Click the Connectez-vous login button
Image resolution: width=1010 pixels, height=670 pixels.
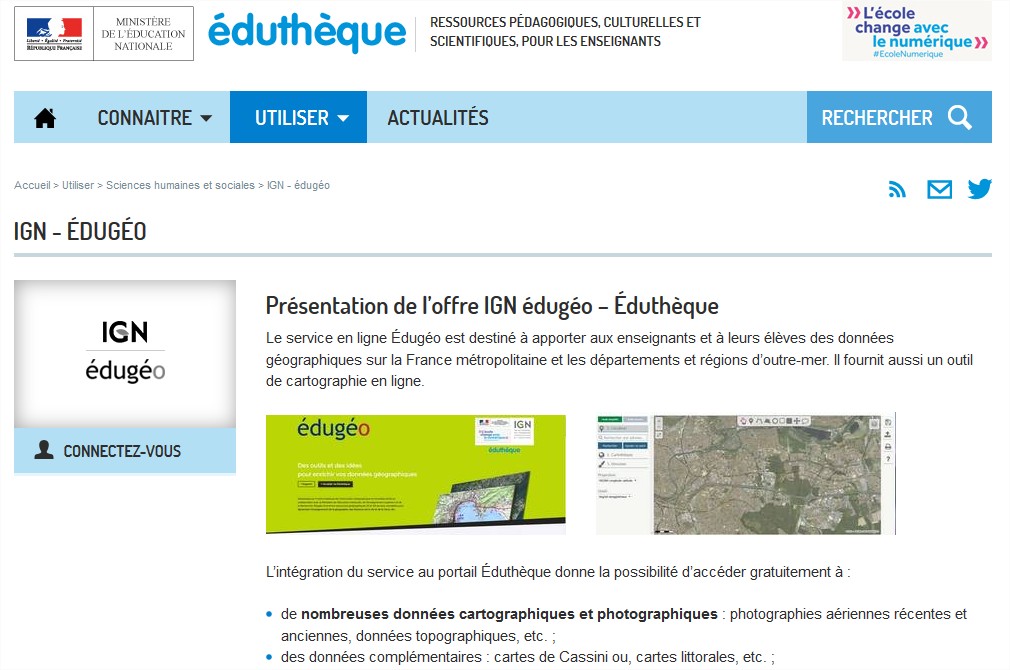click(x=124, y=451)
